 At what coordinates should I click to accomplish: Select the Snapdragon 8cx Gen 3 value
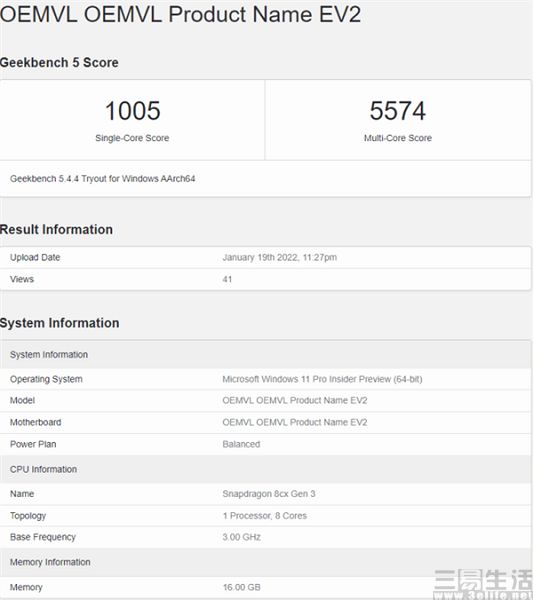[269, 494]
